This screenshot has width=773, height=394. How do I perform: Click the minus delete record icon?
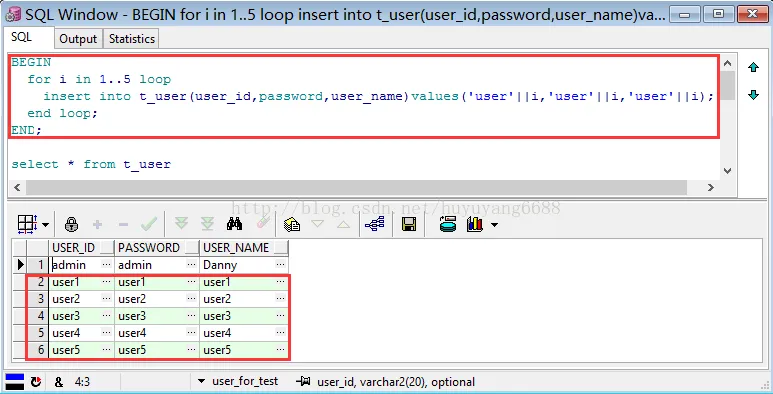pyautogui.click(x=123, y=225)
